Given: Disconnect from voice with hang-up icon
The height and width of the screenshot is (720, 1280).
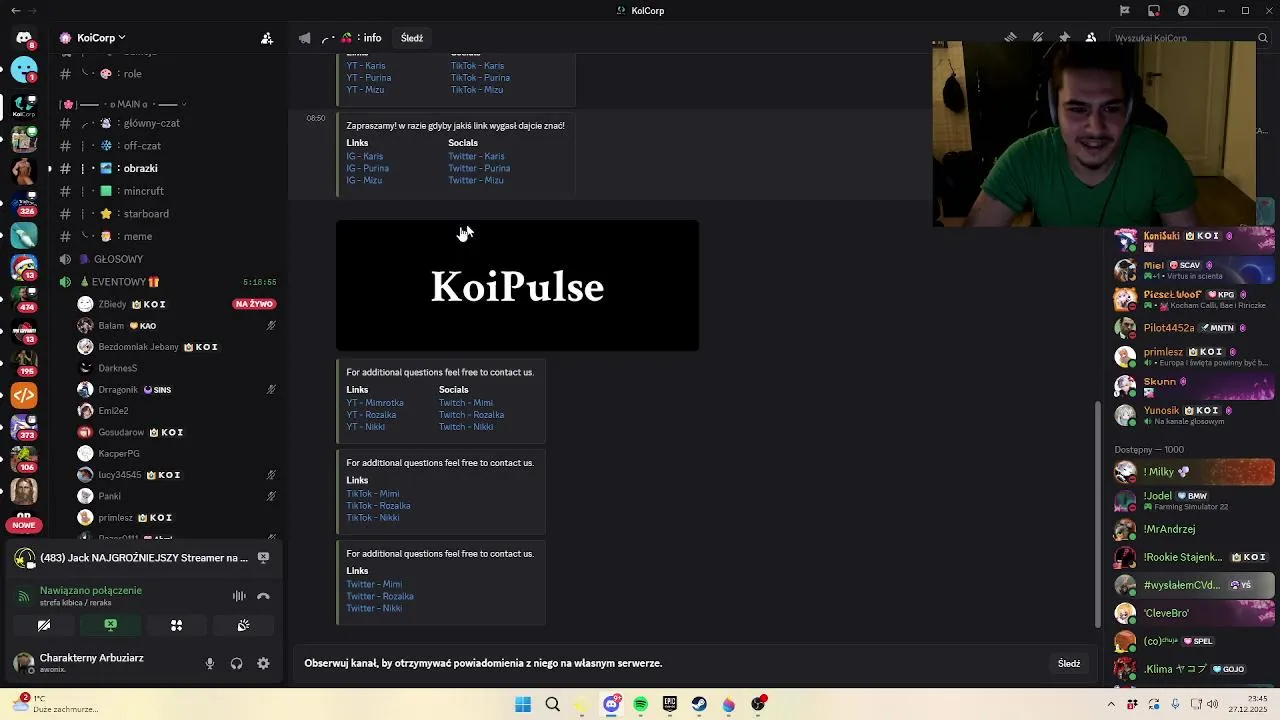Looking at the screenshot, I should (263, 596).
